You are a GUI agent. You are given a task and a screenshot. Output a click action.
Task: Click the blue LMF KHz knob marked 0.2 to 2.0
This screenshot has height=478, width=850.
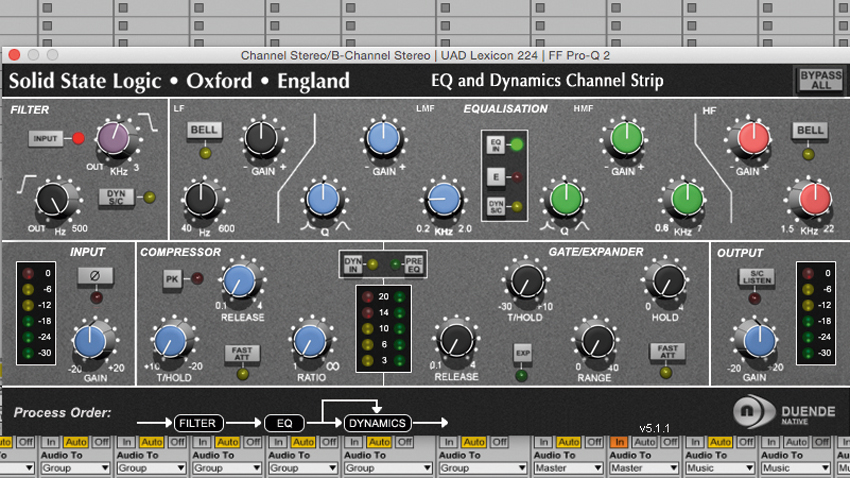pyautogui.click(x=444, y=199)
